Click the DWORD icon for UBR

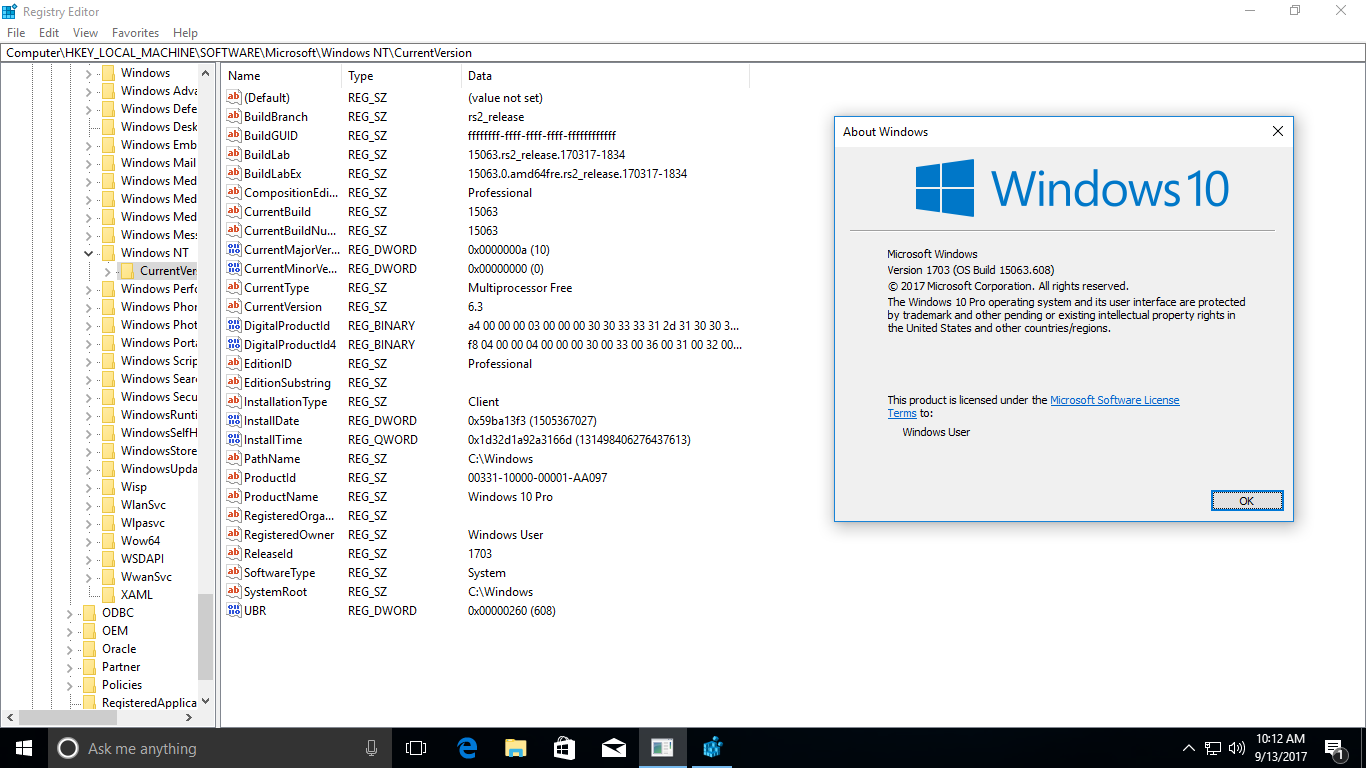click(x=234, y=611)
